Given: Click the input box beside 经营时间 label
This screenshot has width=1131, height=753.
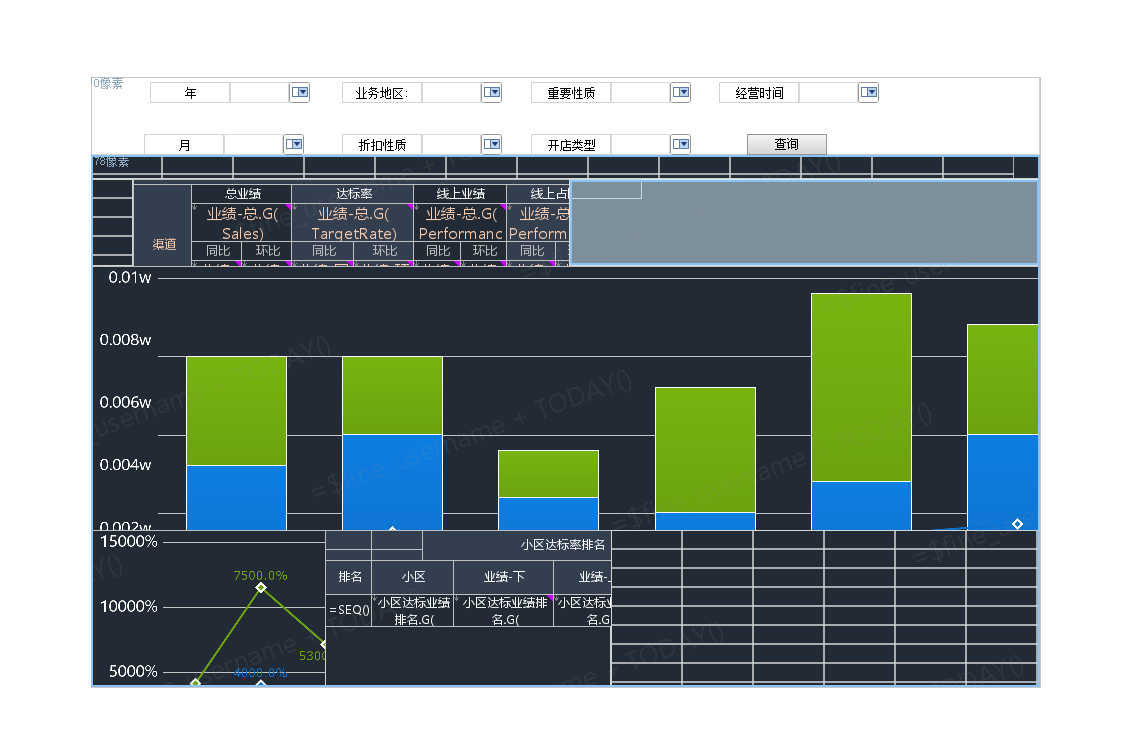Looking at the screenshot, I should (x=829, y=92).
